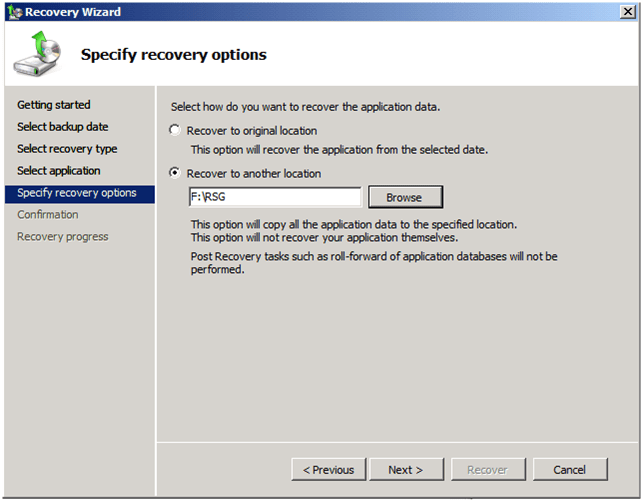Click the bold 'Specify recovery options' page heading

[173, 55]
